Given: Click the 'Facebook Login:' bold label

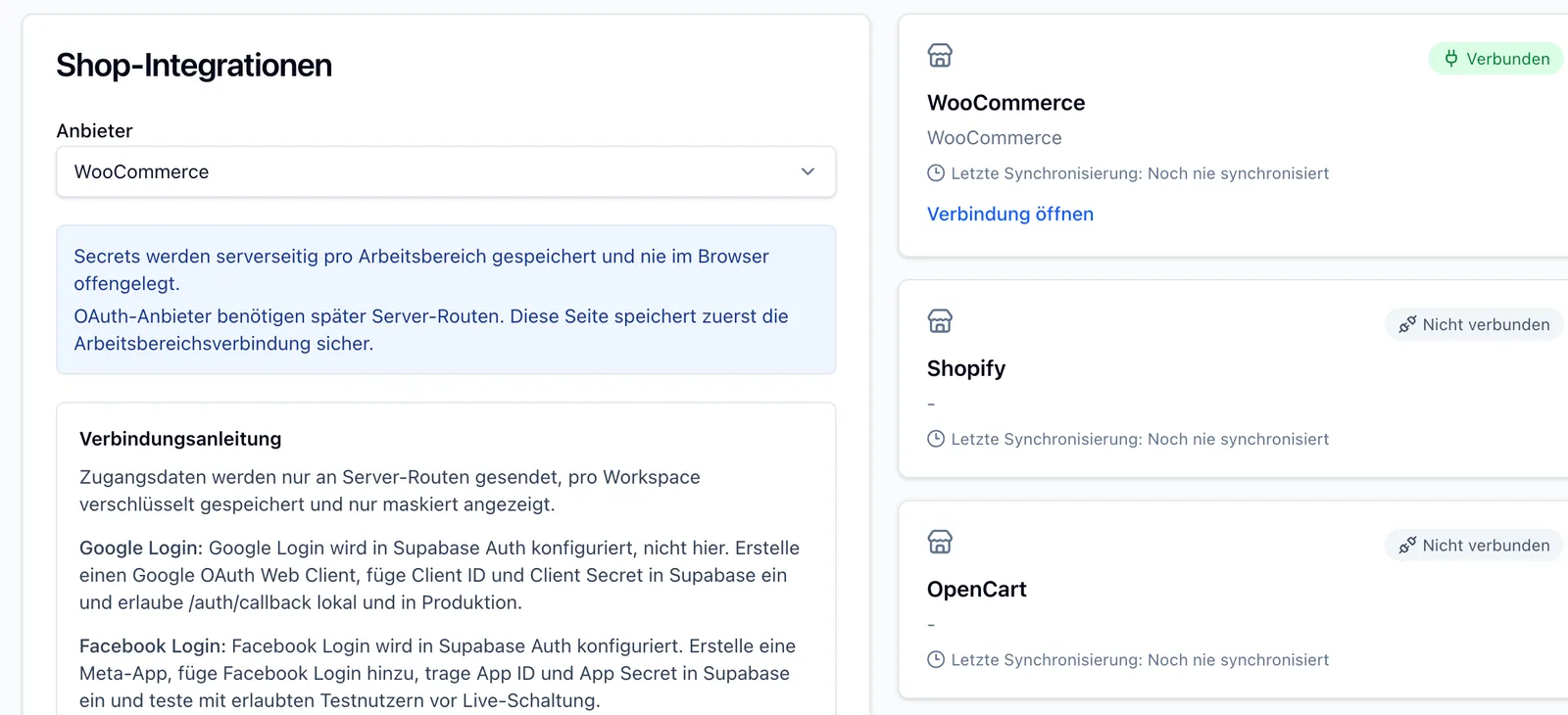Looking at the screenshot, I should tap(153, 646).
